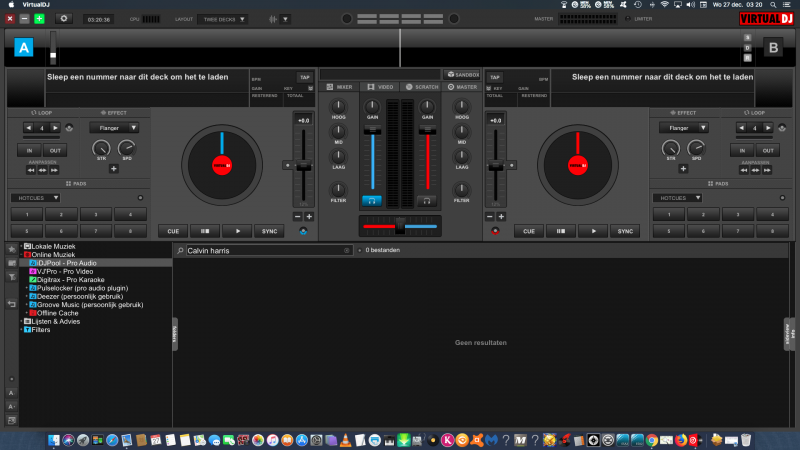This screenshot has width=800, height=450.
Task: Click right deck pause/stutter button
Action: point(561,231)
